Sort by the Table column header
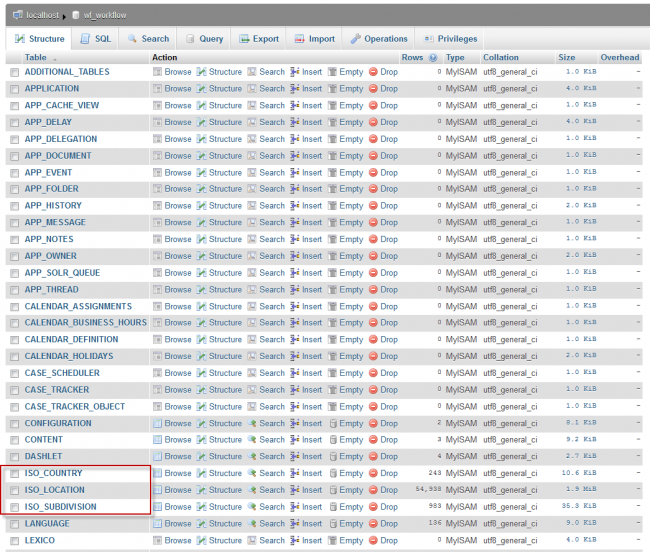This screenshot has height=552, width=650. 35,57
